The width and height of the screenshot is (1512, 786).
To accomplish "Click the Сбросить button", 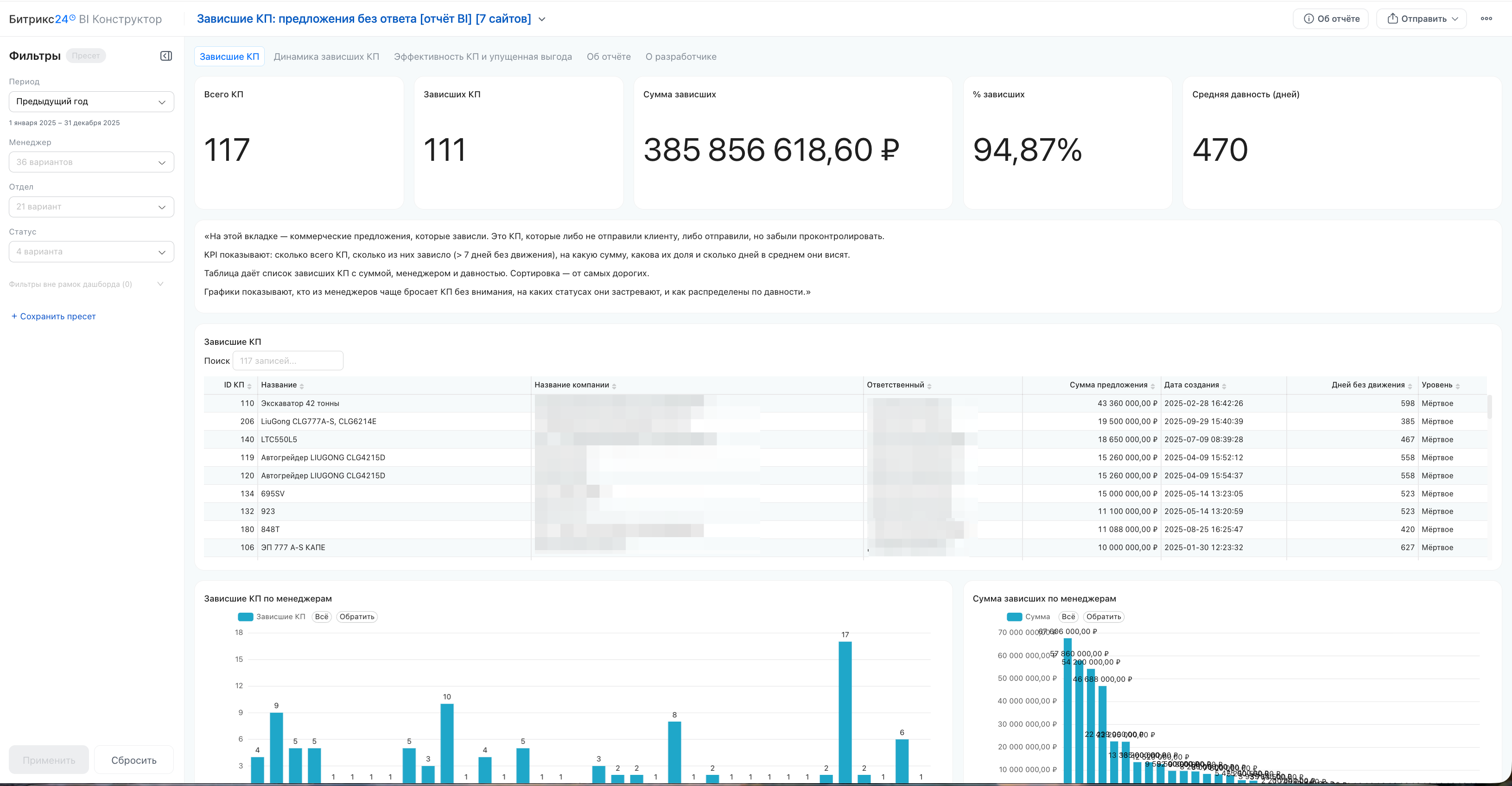I will coord(134,760).
